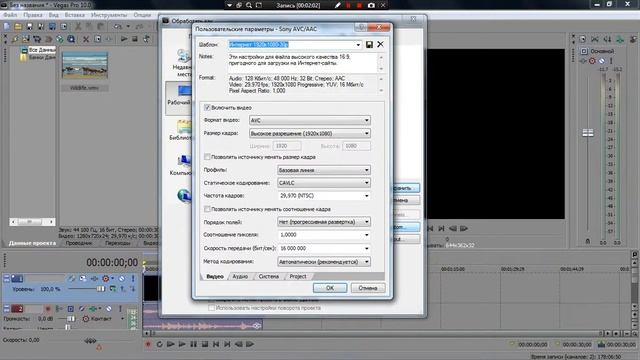This screenshot has height=360, width=640.
Task: Toggle Использовать настройки поворота проекта checkbox
Action: 211,308
